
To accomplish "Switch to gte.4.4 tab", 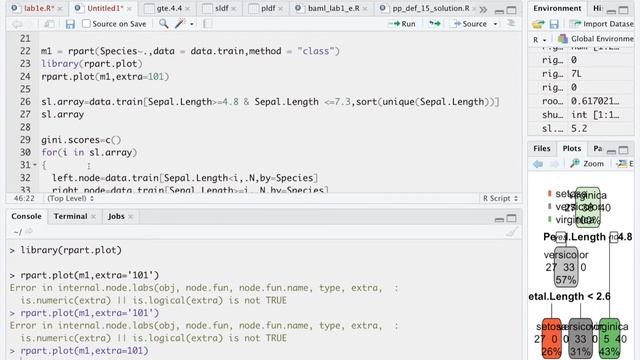I will (x=168, y=8).
